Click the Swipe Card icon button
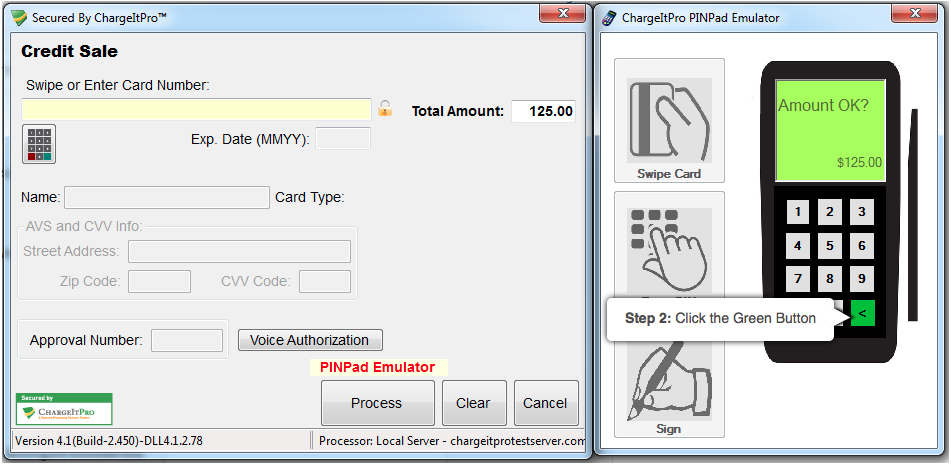This screenshot has height=465, width=951. (x=669, y=120)
